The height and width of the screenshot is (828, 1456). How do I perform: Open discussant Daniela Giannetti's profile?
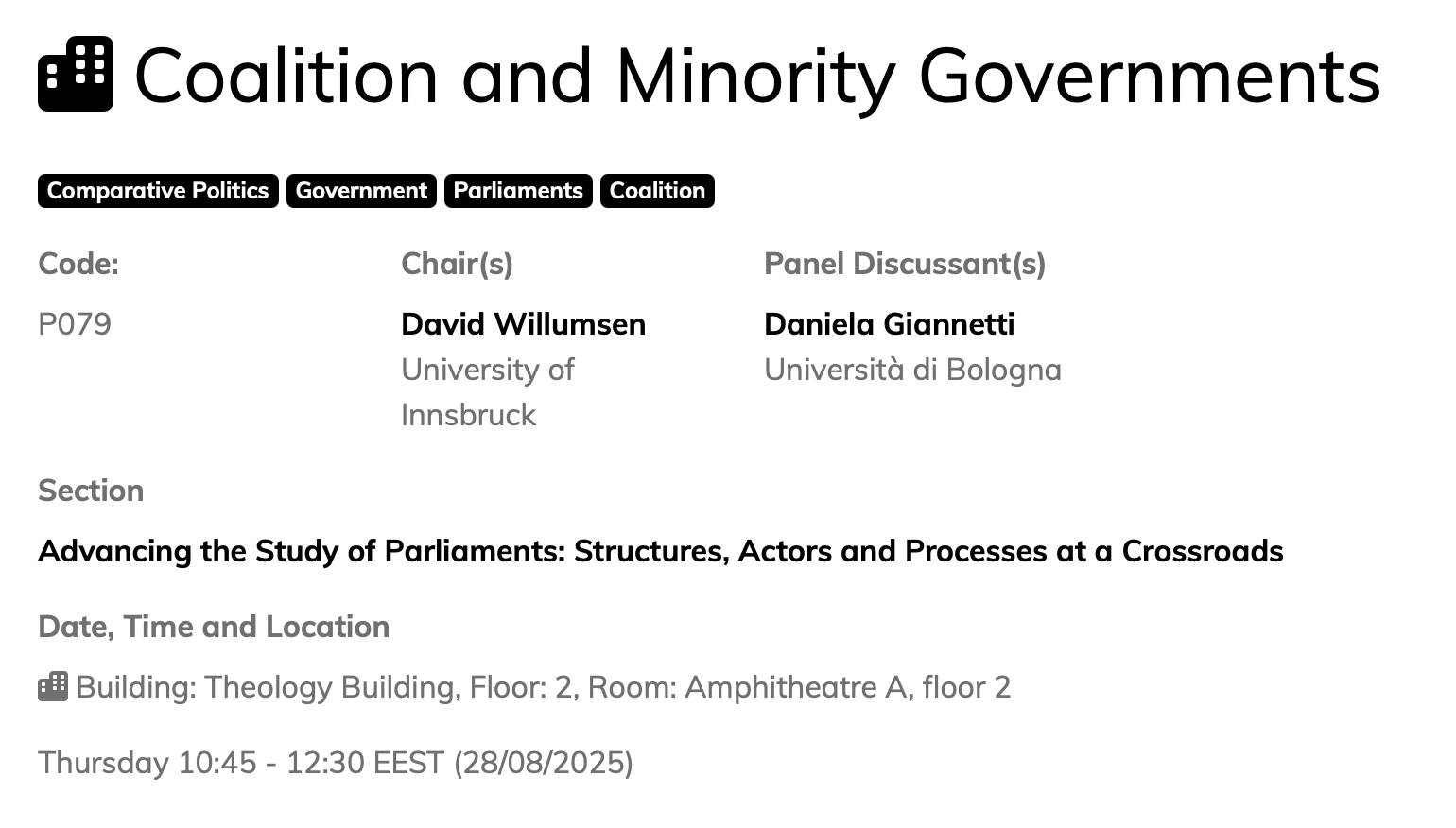pyautogui.click(x=889, y=324)
